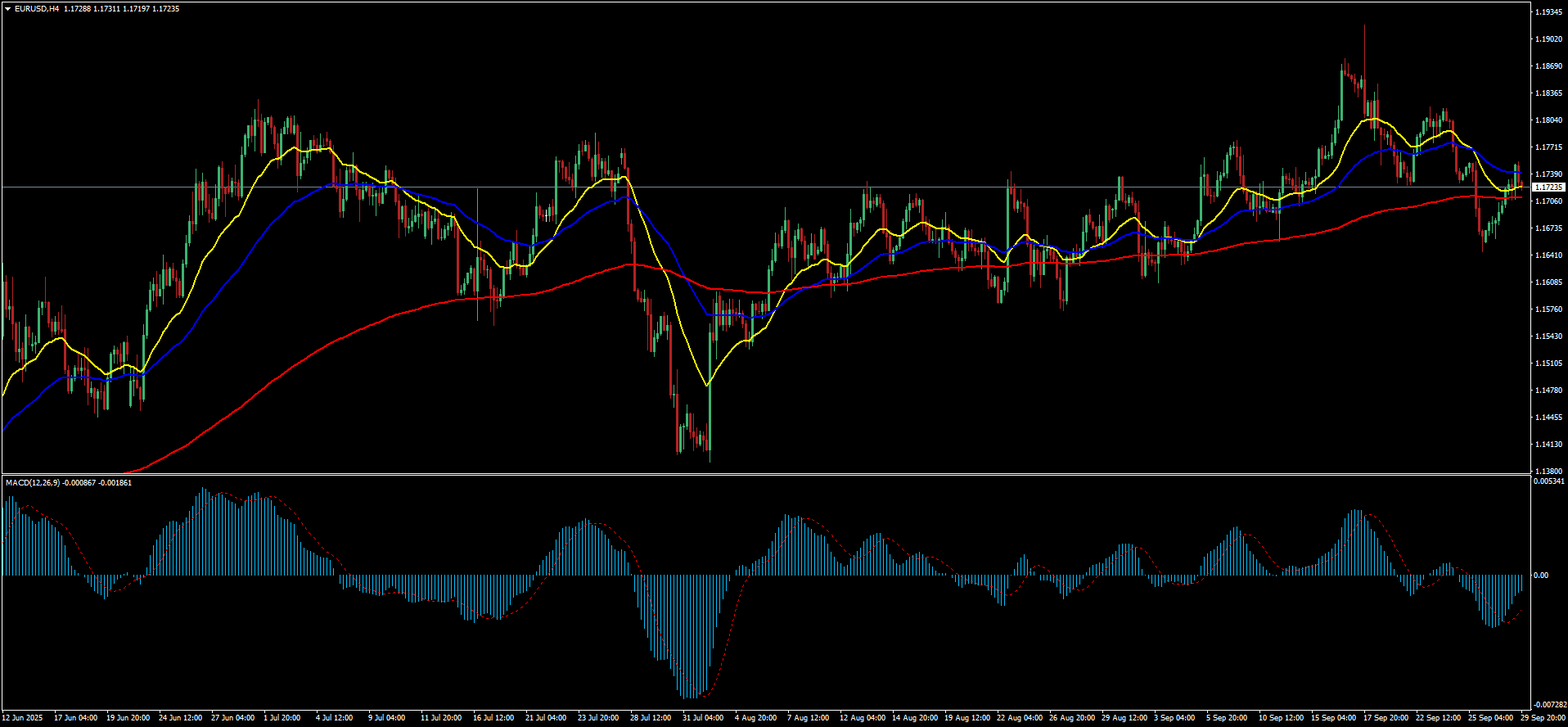Click the 0.00 level on MACD scale
The image size is (1568, 727).
point(1540,576)
